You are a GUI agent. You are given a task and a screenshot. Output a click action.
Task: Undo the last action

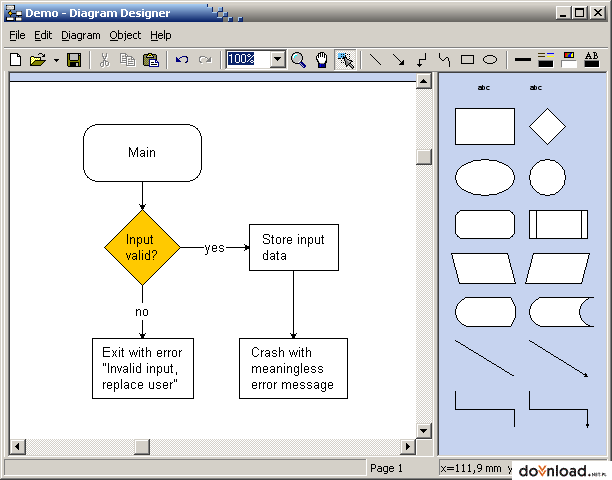(182, 60)
